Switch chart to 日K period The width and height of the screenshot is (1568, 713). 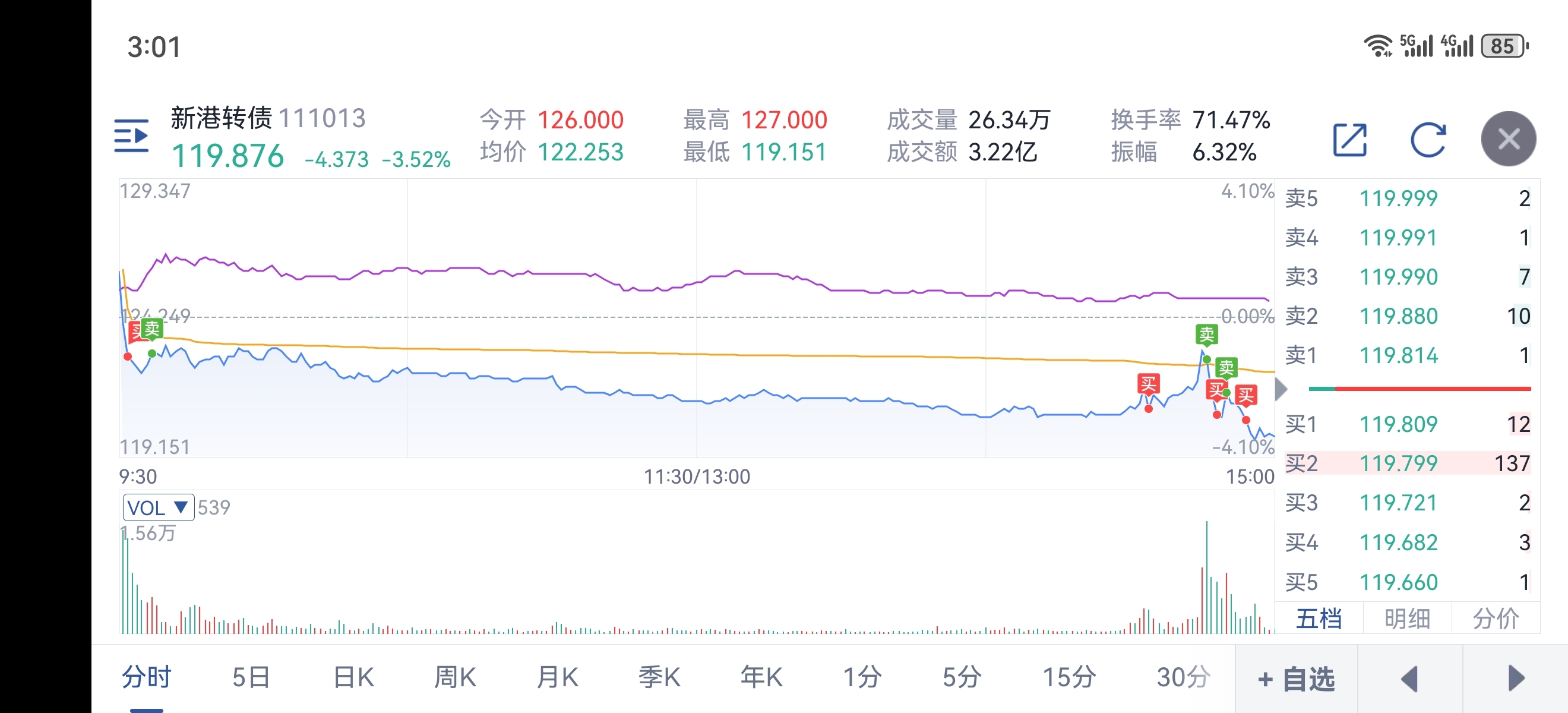coord(353,677)
